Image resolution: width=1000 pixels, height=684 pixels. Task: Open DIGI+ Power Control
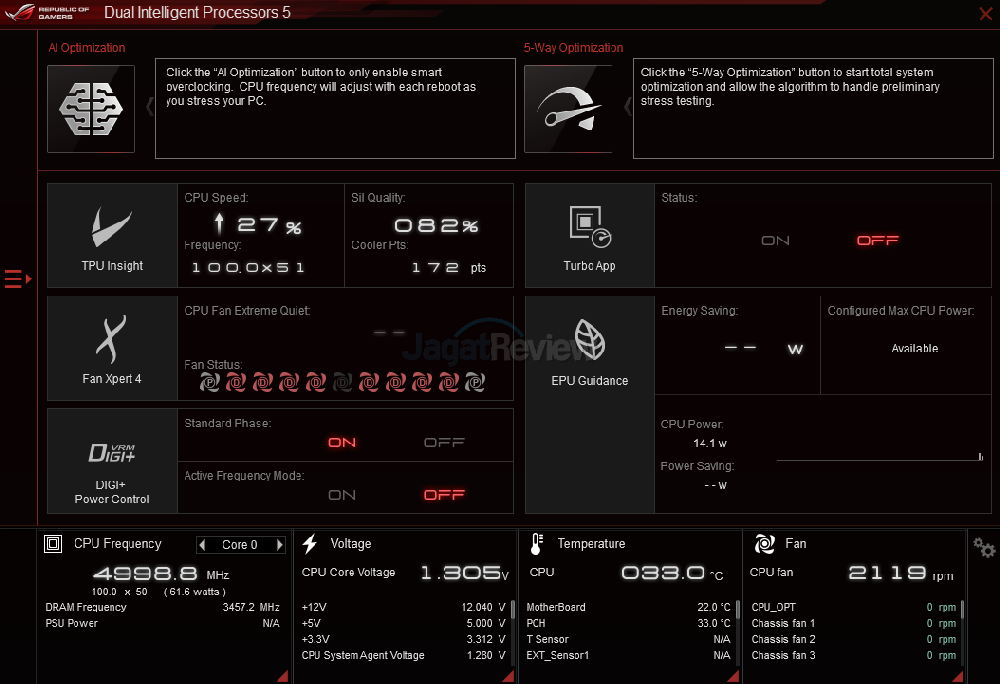click(112, 461)
